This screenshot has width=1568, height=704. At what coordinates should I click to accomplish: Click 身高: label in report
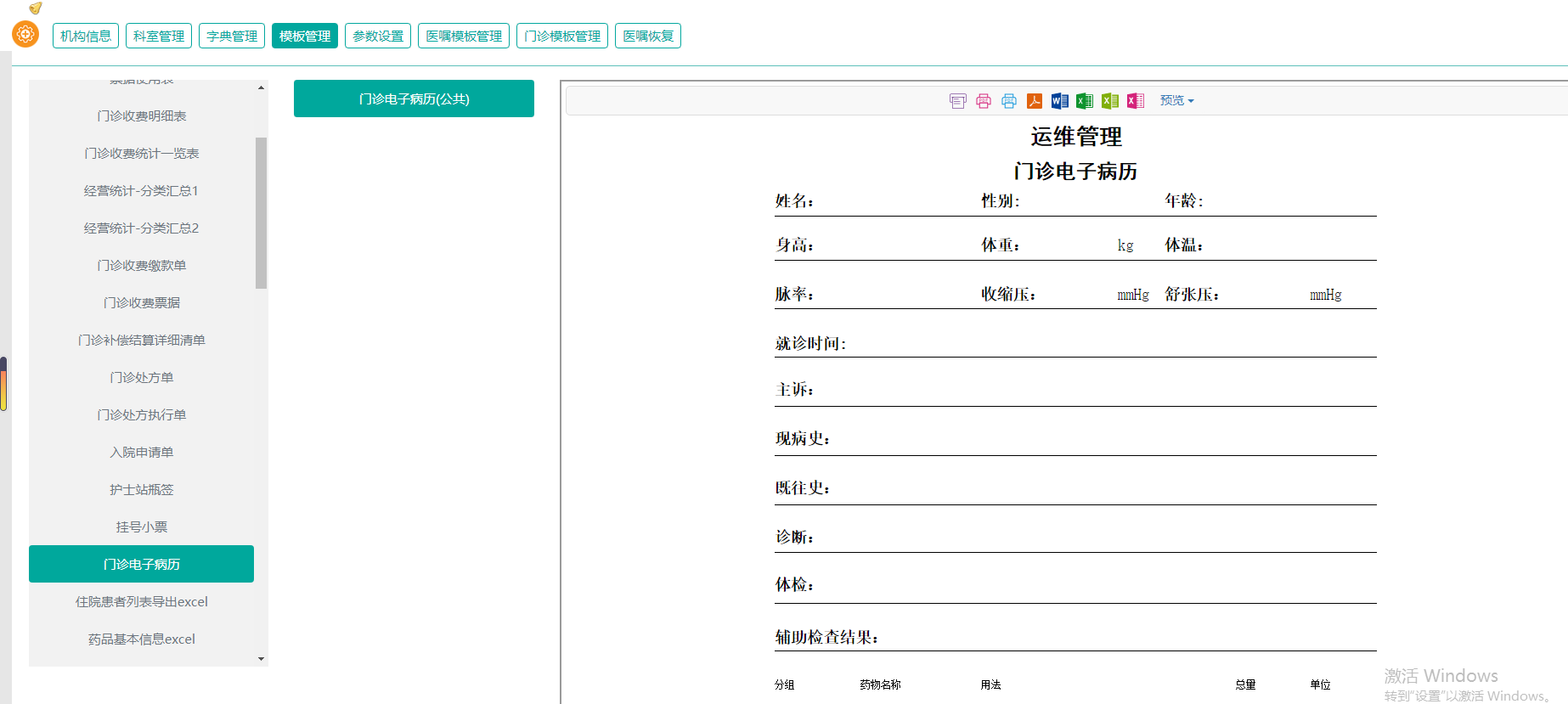(794, 245)
